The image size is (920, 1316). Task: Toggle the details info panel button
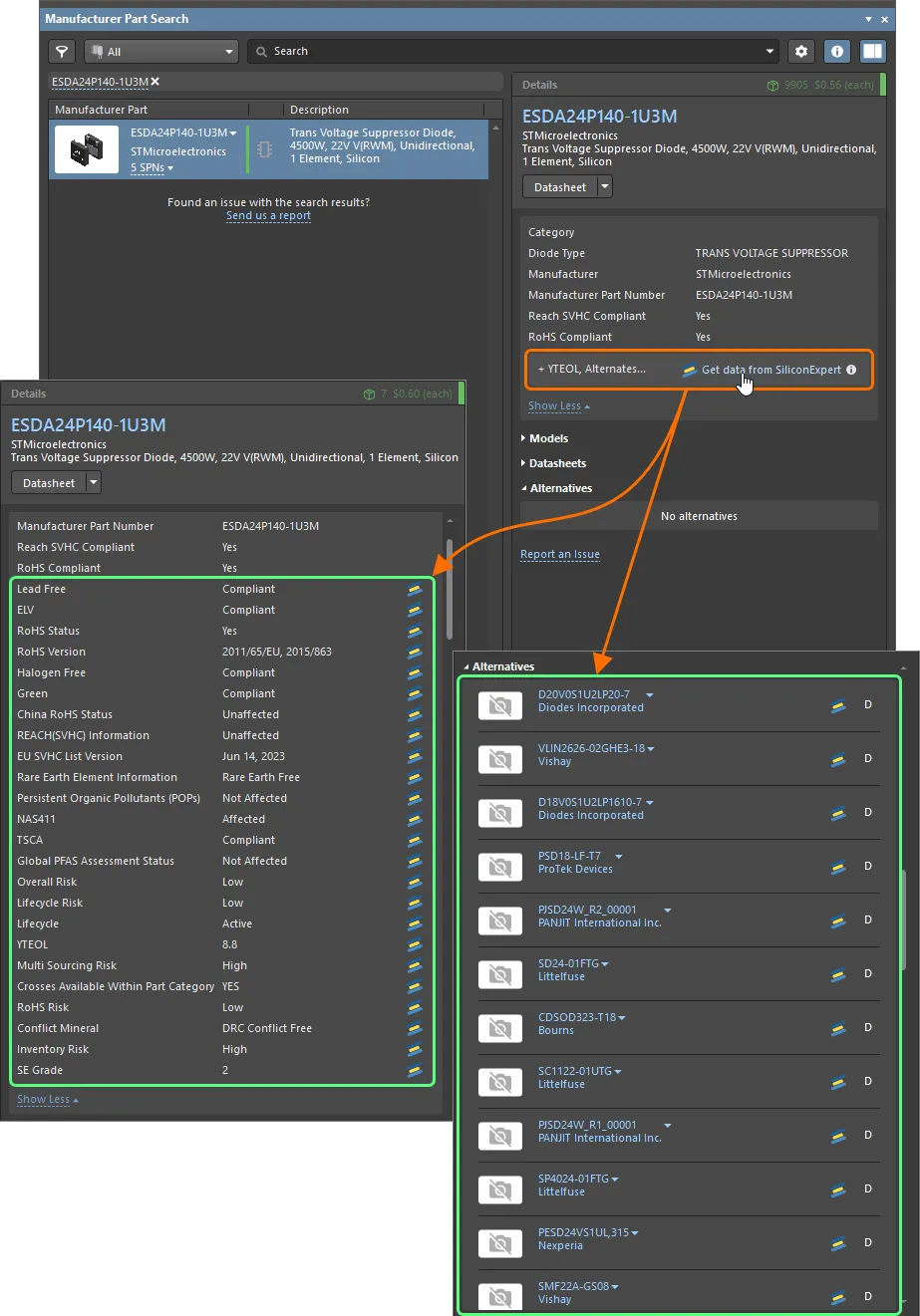[837, 51]
